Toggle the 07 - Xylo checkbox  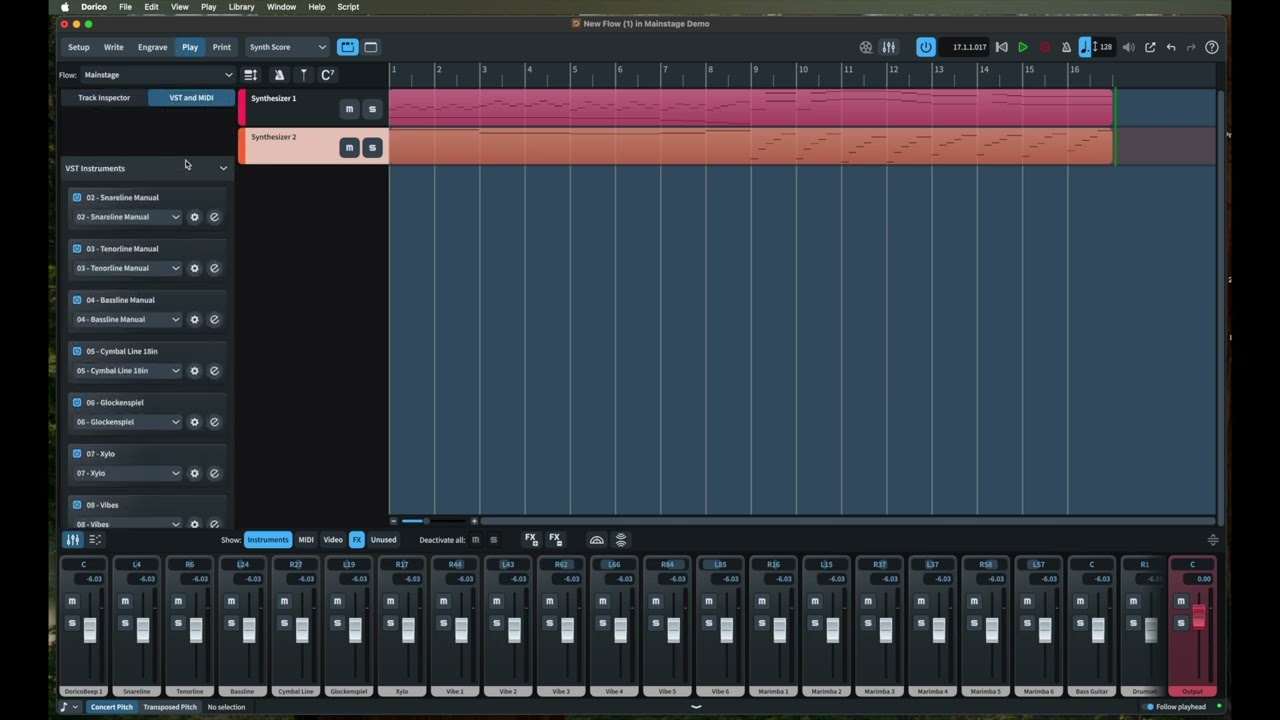(x=77, y=454)
